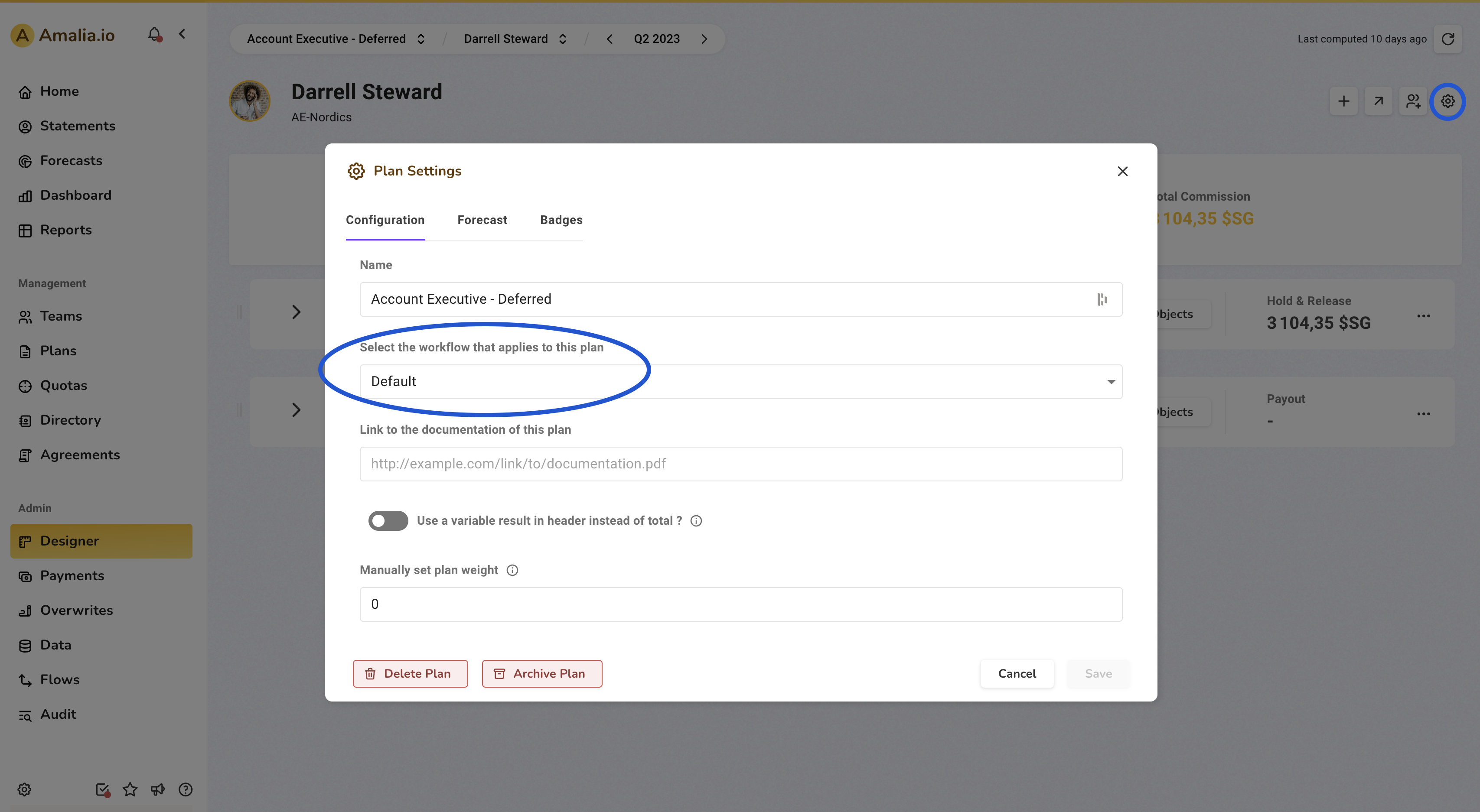
Task: Open Plans in sidebar
Action: 101,351
